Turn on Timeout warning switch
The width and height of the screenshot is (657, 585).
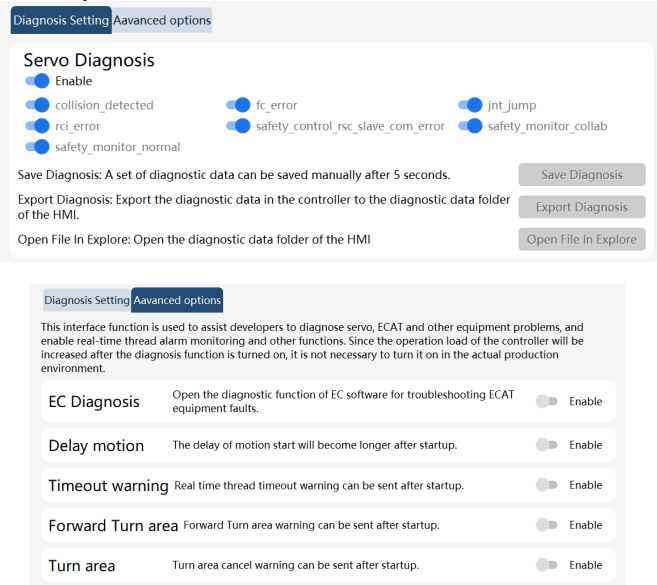(x=547, y=485)
